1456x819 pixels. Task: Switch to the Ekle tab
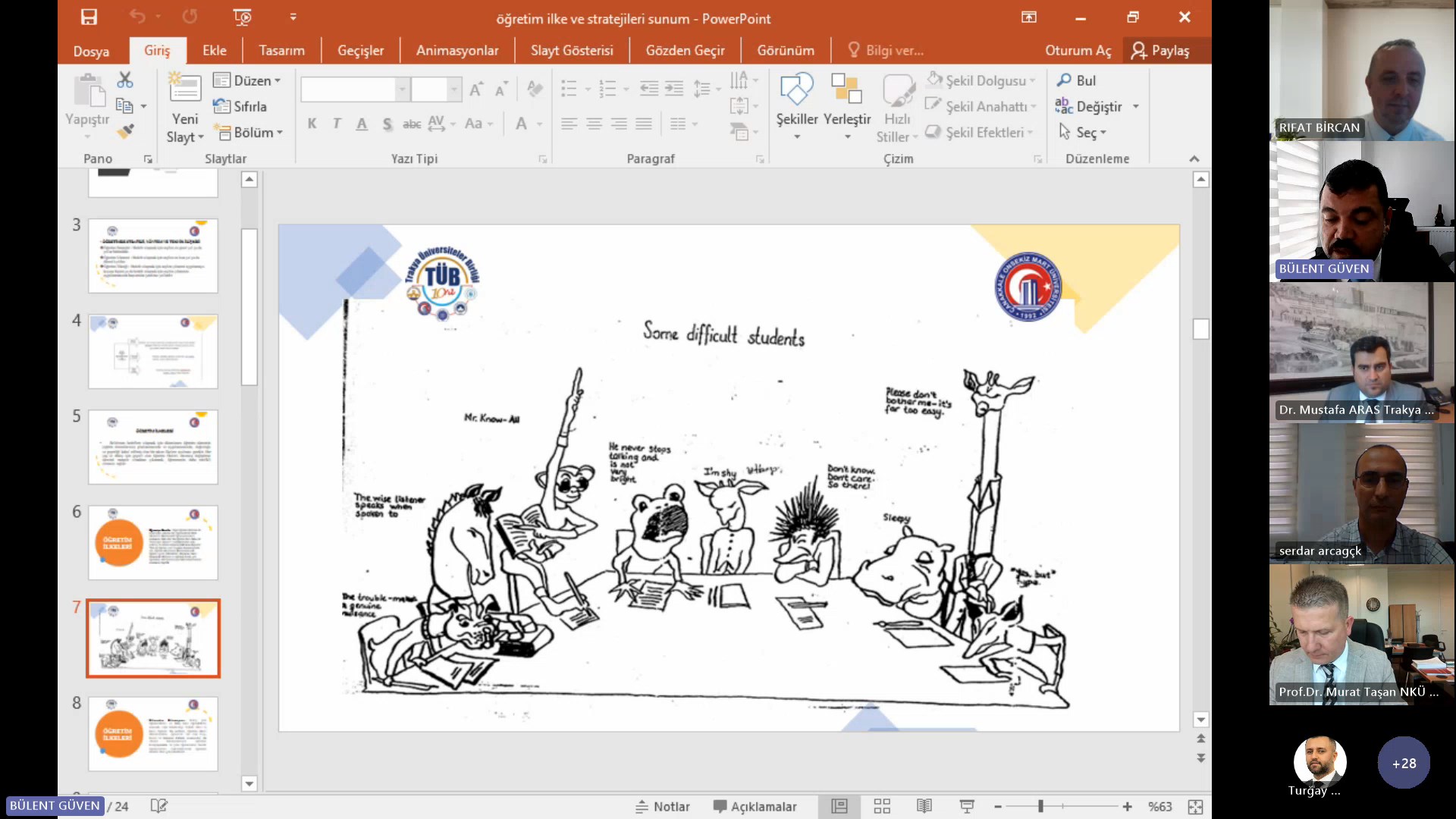[215, 50]
